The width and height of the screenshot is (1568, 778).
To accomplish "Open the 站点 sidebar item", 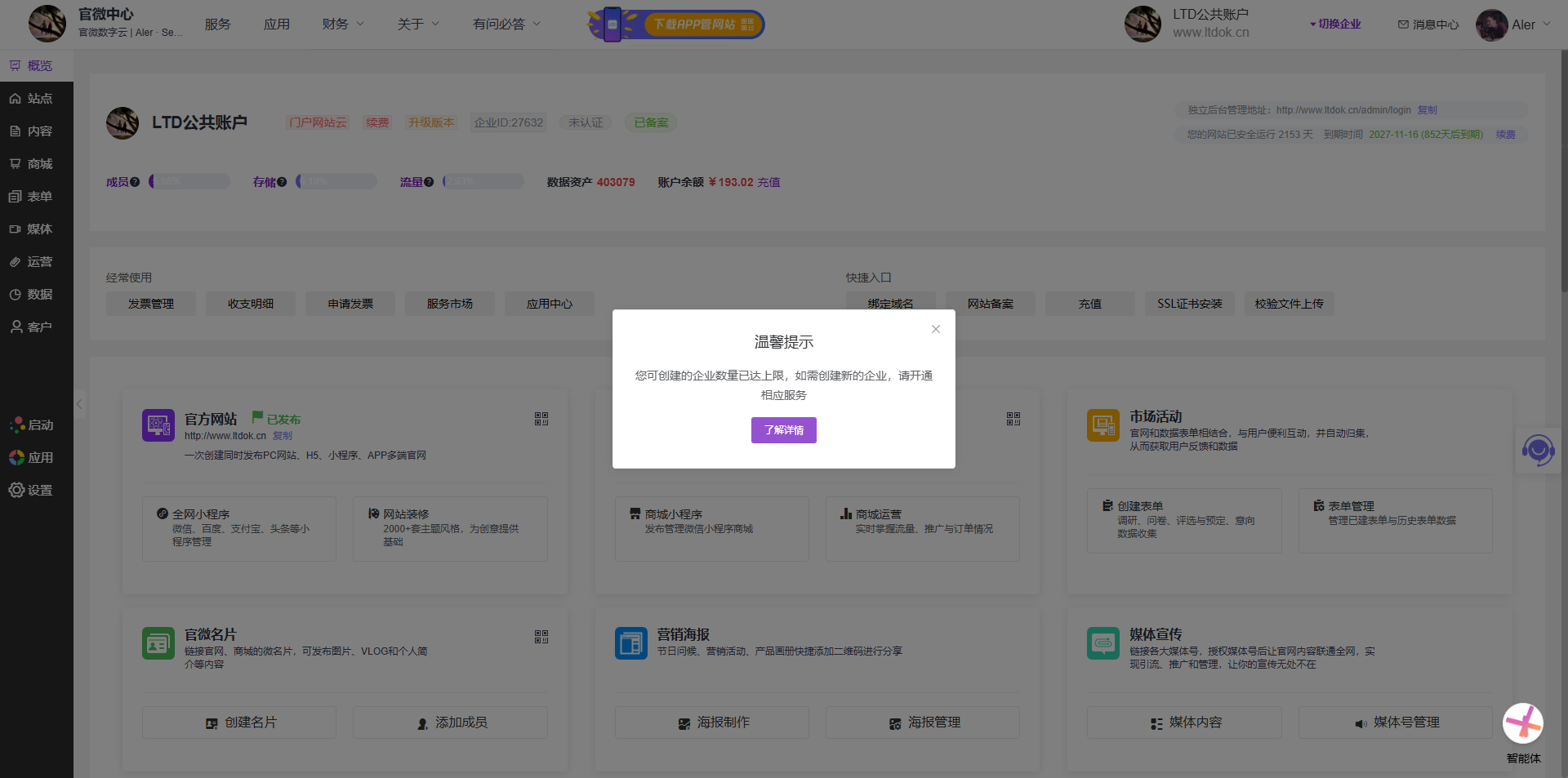I will (38, 99).
